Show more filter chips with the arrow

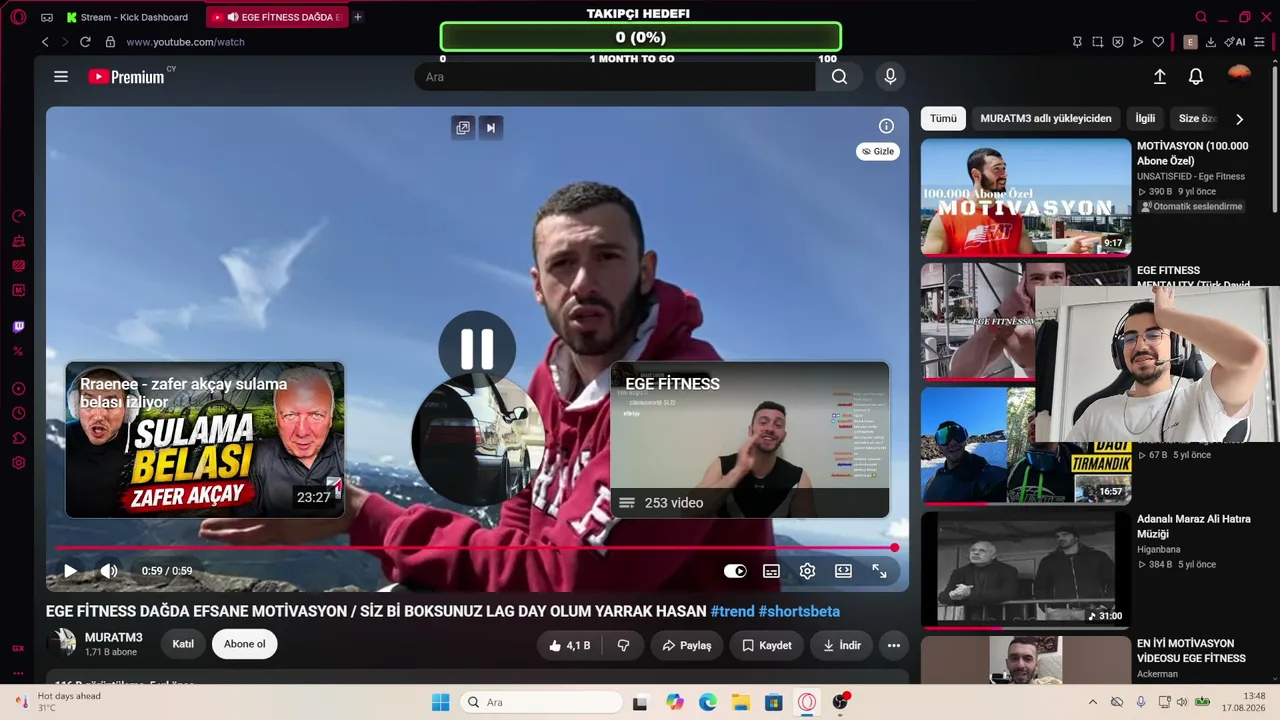coord(1240,119)
